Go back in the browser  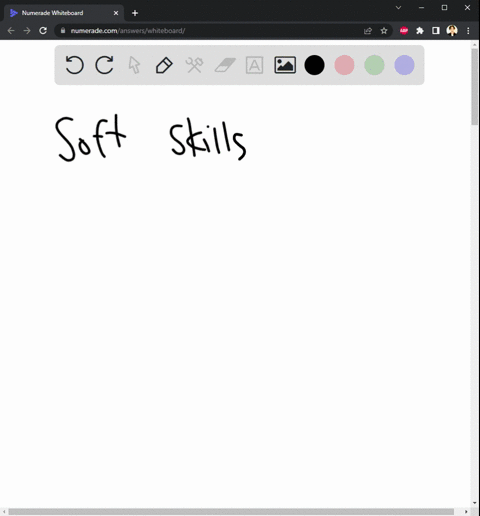11,31
